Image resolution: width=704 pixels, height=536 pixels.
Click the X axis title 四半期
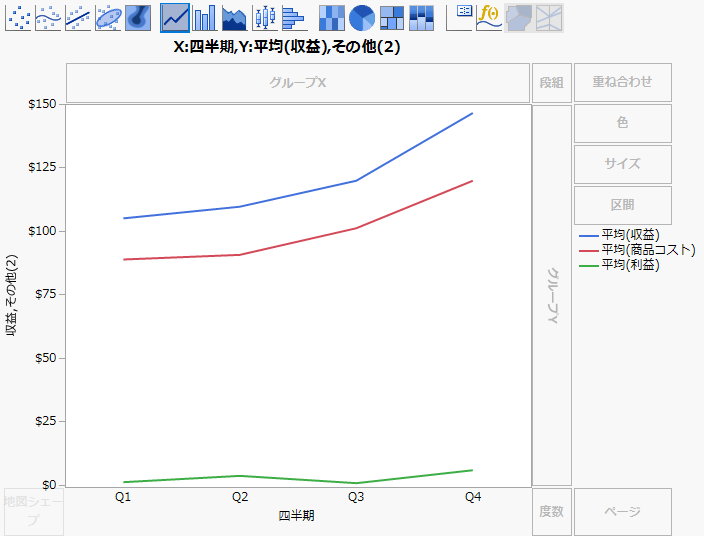click(x=296, y=515)
